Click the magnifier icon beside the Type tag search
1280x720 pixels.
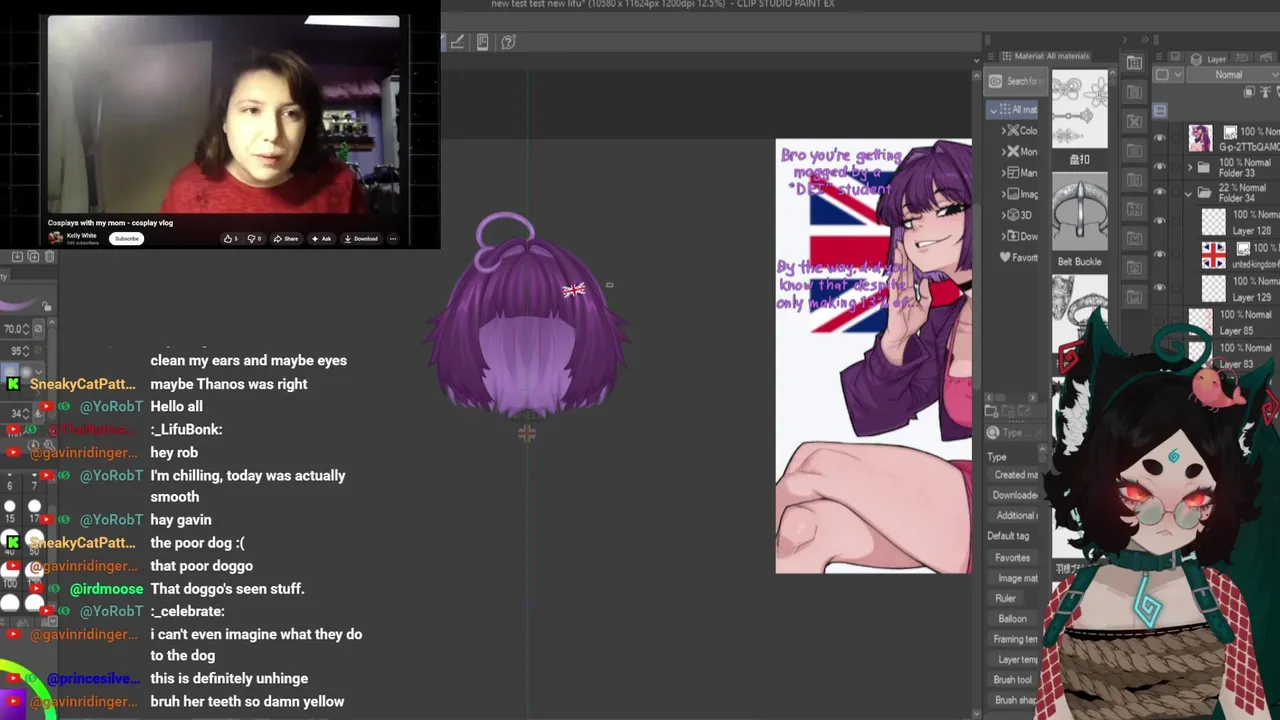[993, 433]
